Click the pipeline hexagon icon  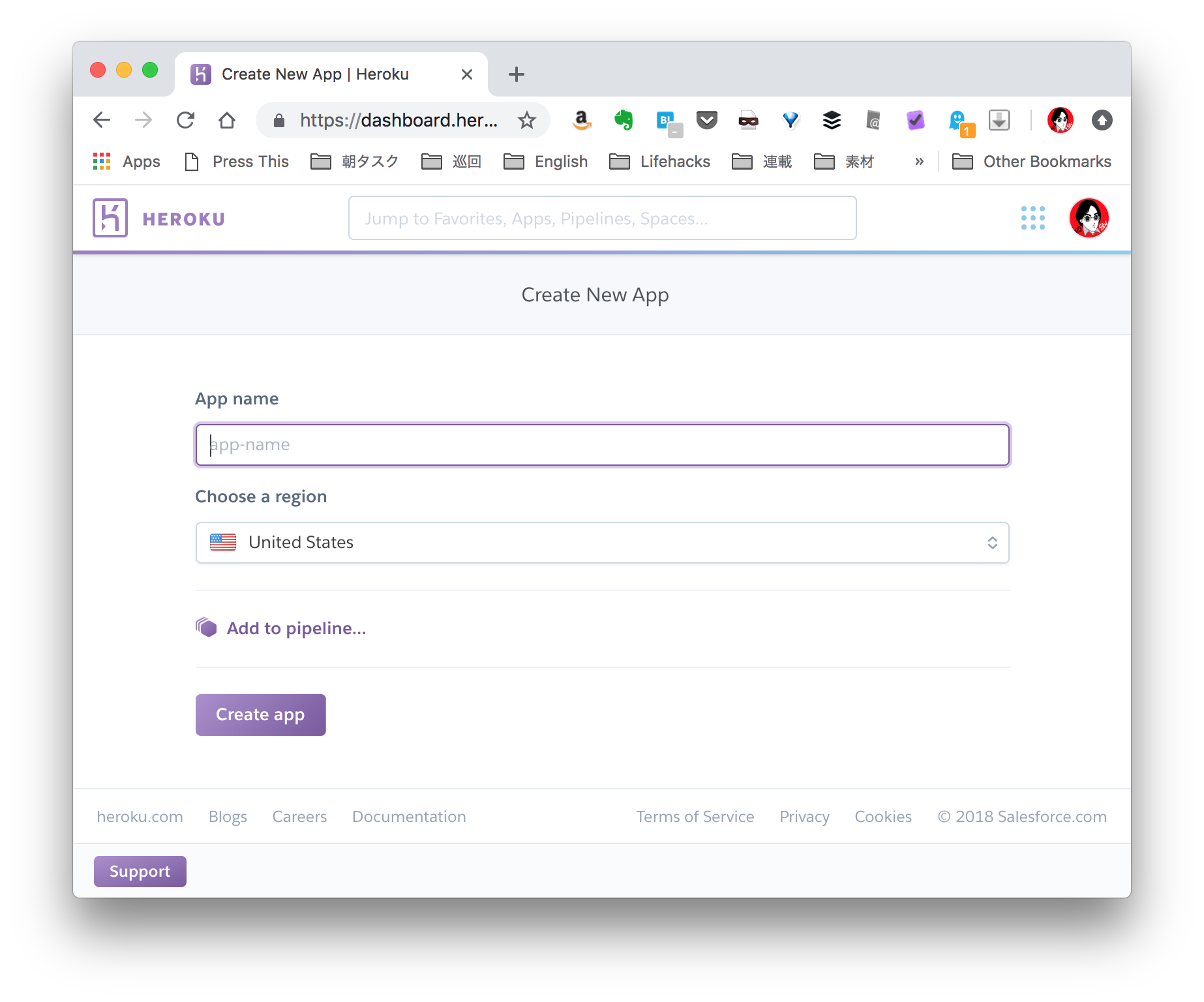[x=206, y=628]
